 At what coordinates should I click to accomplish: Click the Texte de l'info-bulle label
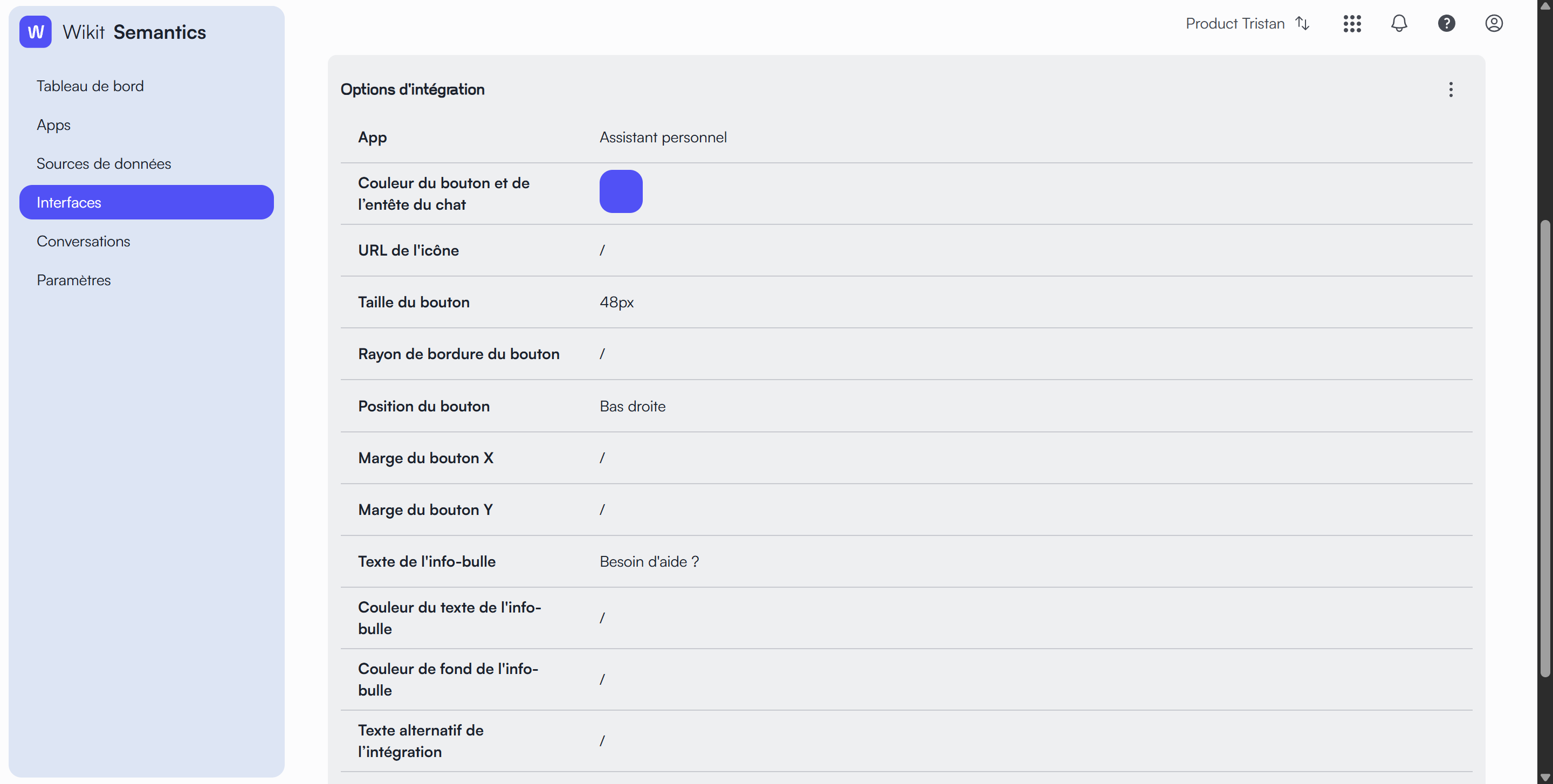coord(426,561)
